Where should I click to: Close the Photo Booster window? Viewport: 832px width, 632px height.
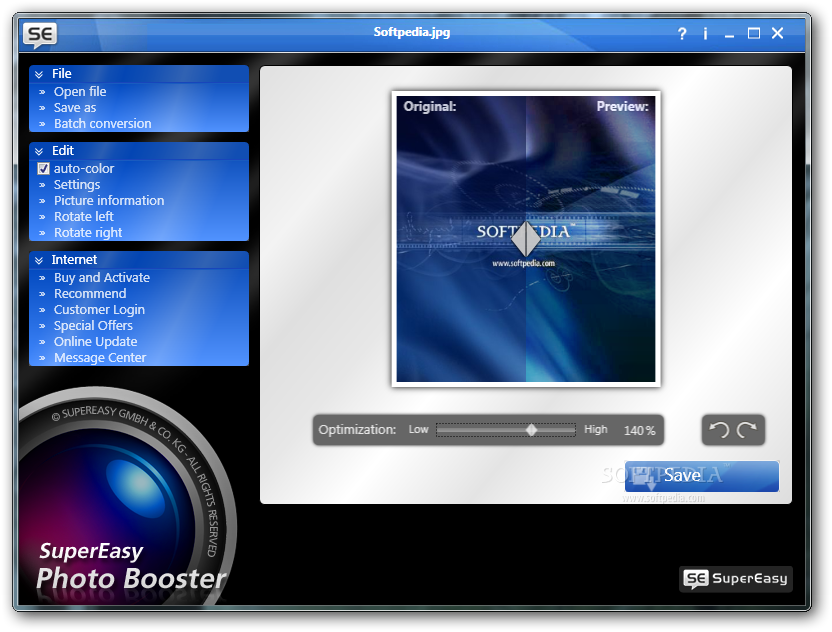(777, 33)
